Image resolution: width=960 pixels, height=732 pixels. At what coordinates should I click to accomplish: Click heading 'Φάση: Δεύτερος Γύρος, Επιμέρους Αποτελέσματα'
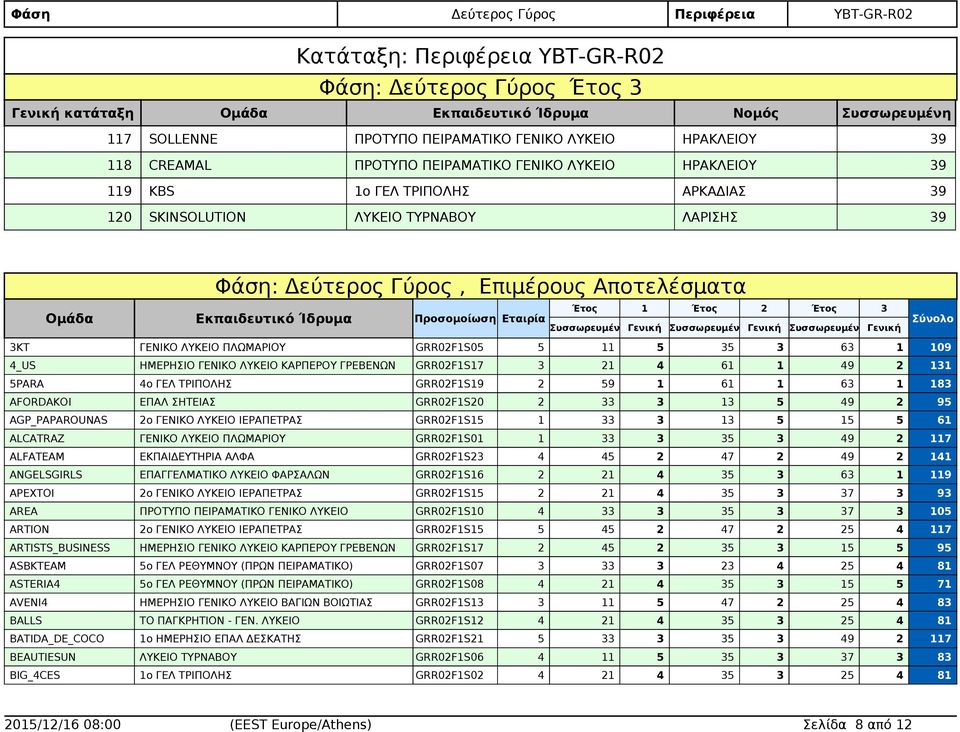coord(480,286)
